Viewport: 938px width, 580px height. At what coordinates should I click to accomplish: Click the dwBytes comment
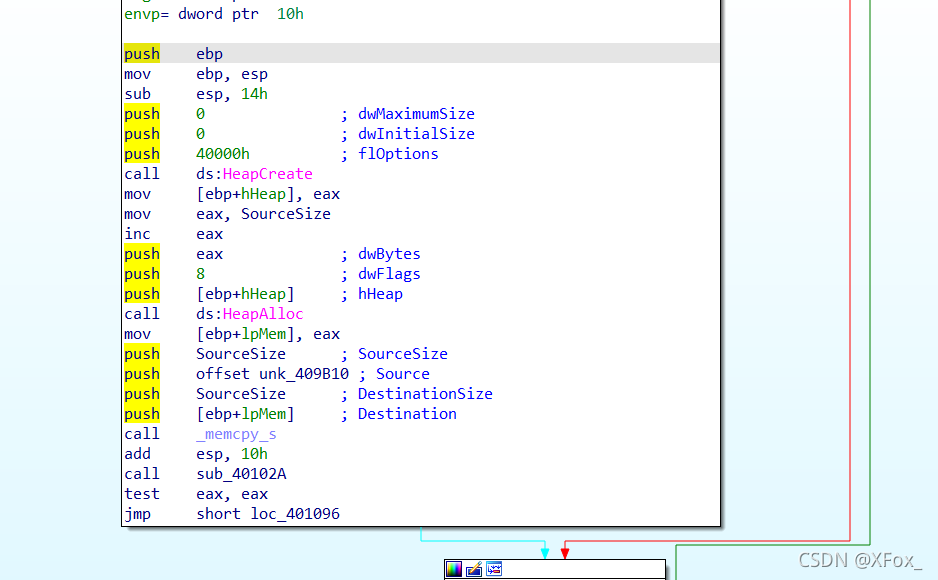(389, 254)
